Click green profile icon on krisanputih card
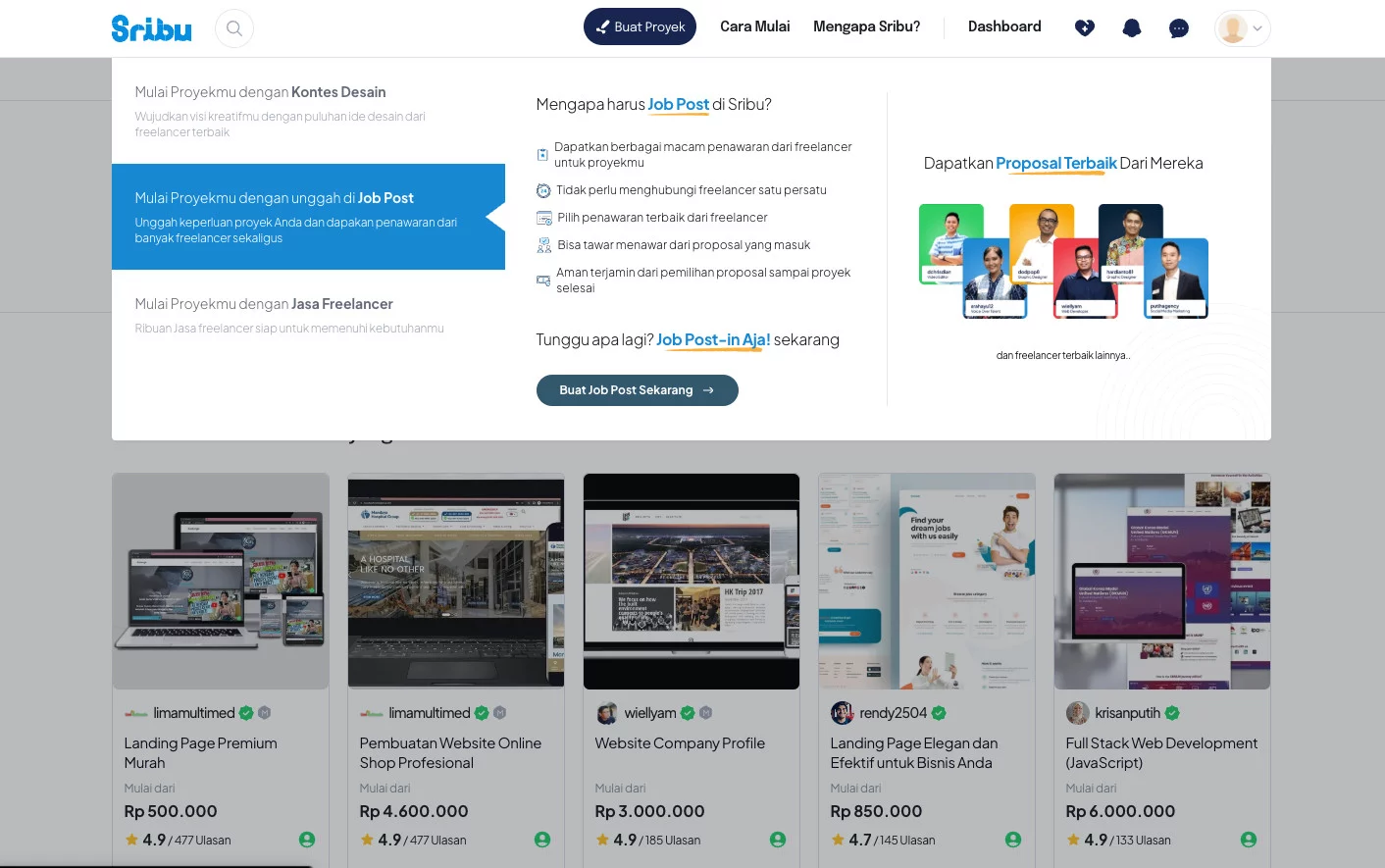 point(1249,840)
